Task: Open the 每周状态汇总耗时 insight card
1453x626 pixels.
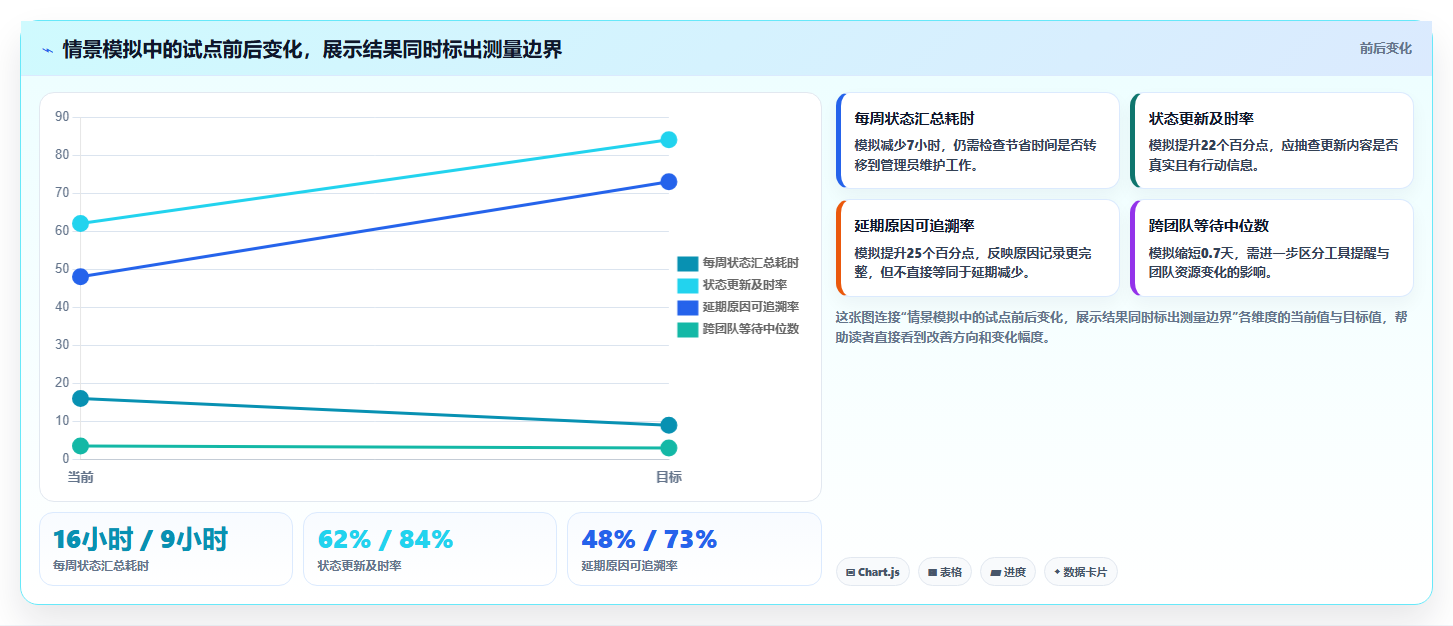Action: tap(977, 140)
